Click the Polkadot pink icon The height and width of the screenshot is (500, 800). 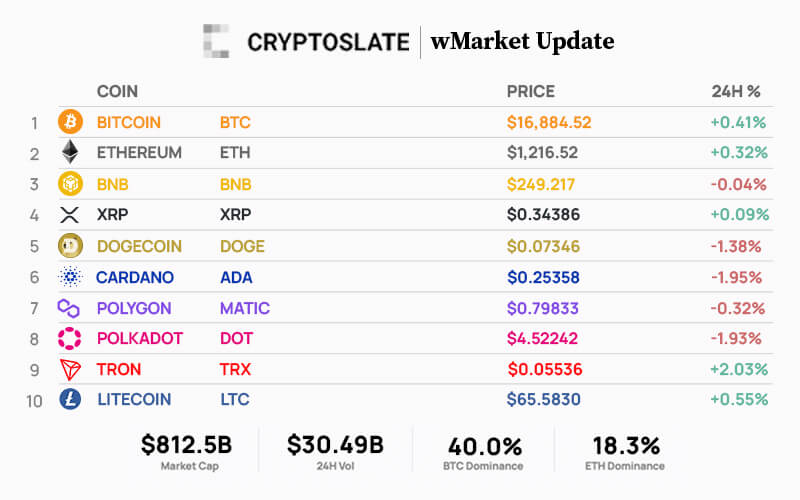click(x=69, y=338)
